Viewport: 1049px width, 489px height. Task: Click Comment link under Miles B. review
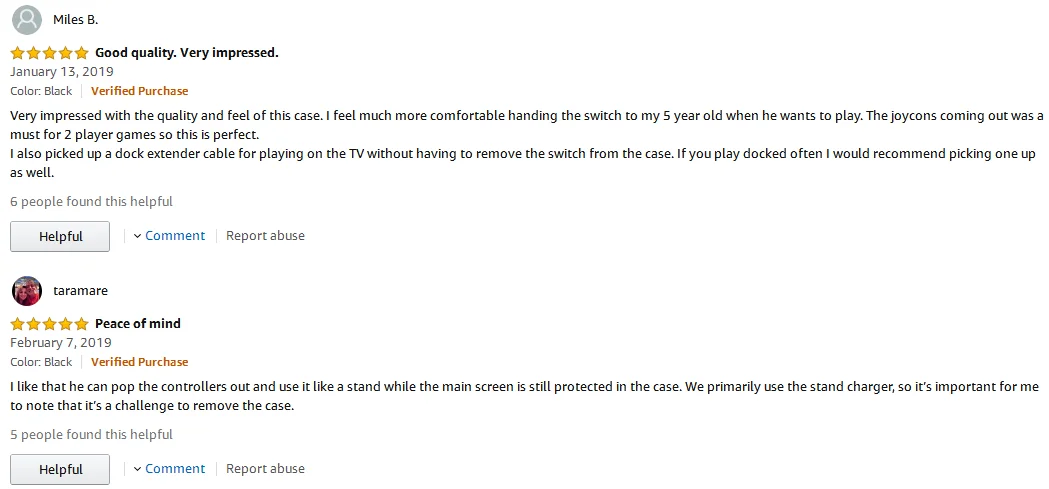click(175, 236)
